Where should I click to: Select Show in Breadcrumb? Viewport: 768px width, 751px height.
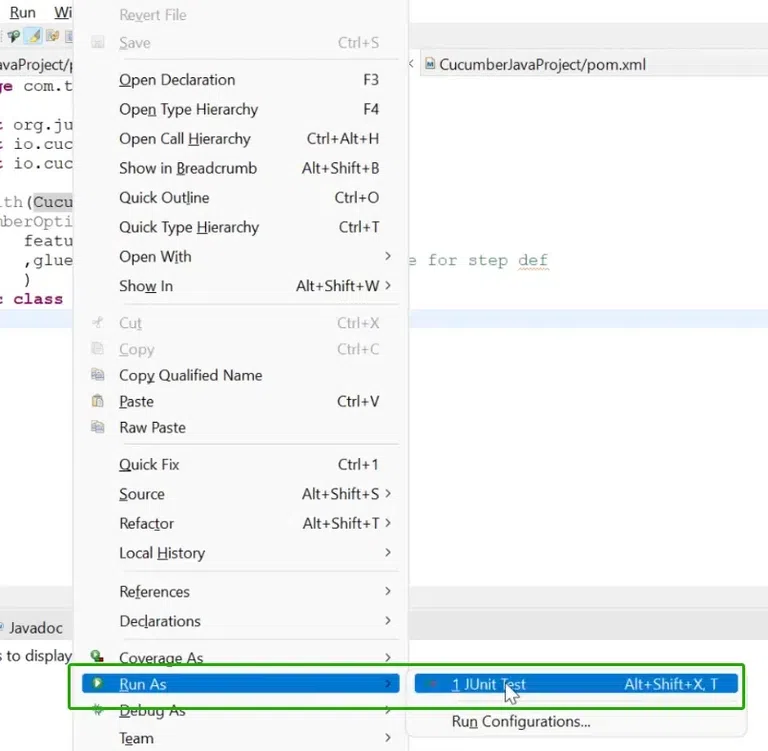pyautogui.click(x=240, y=168)
